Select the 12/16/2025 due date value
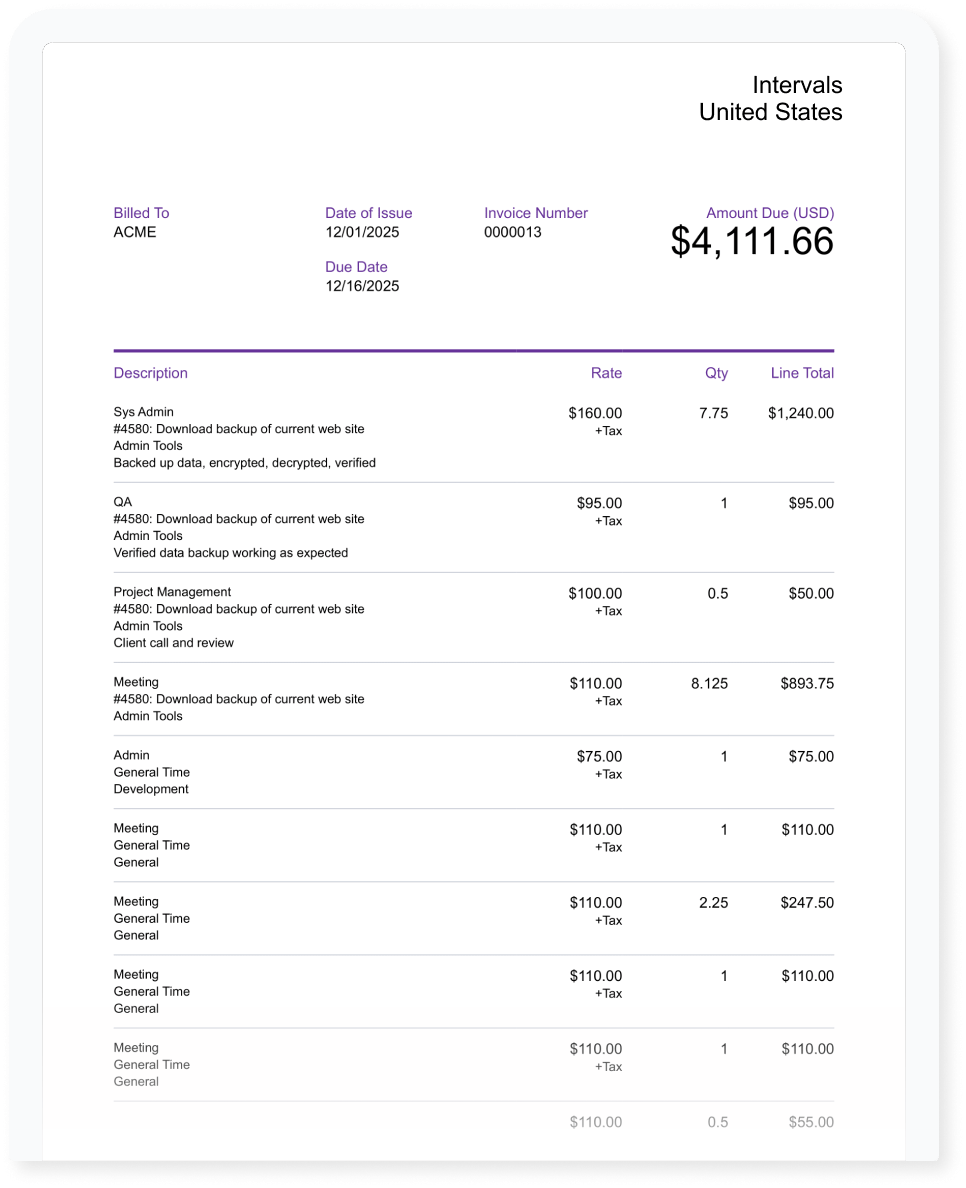The image size is (966, 1188). click(x=362, y=286)
